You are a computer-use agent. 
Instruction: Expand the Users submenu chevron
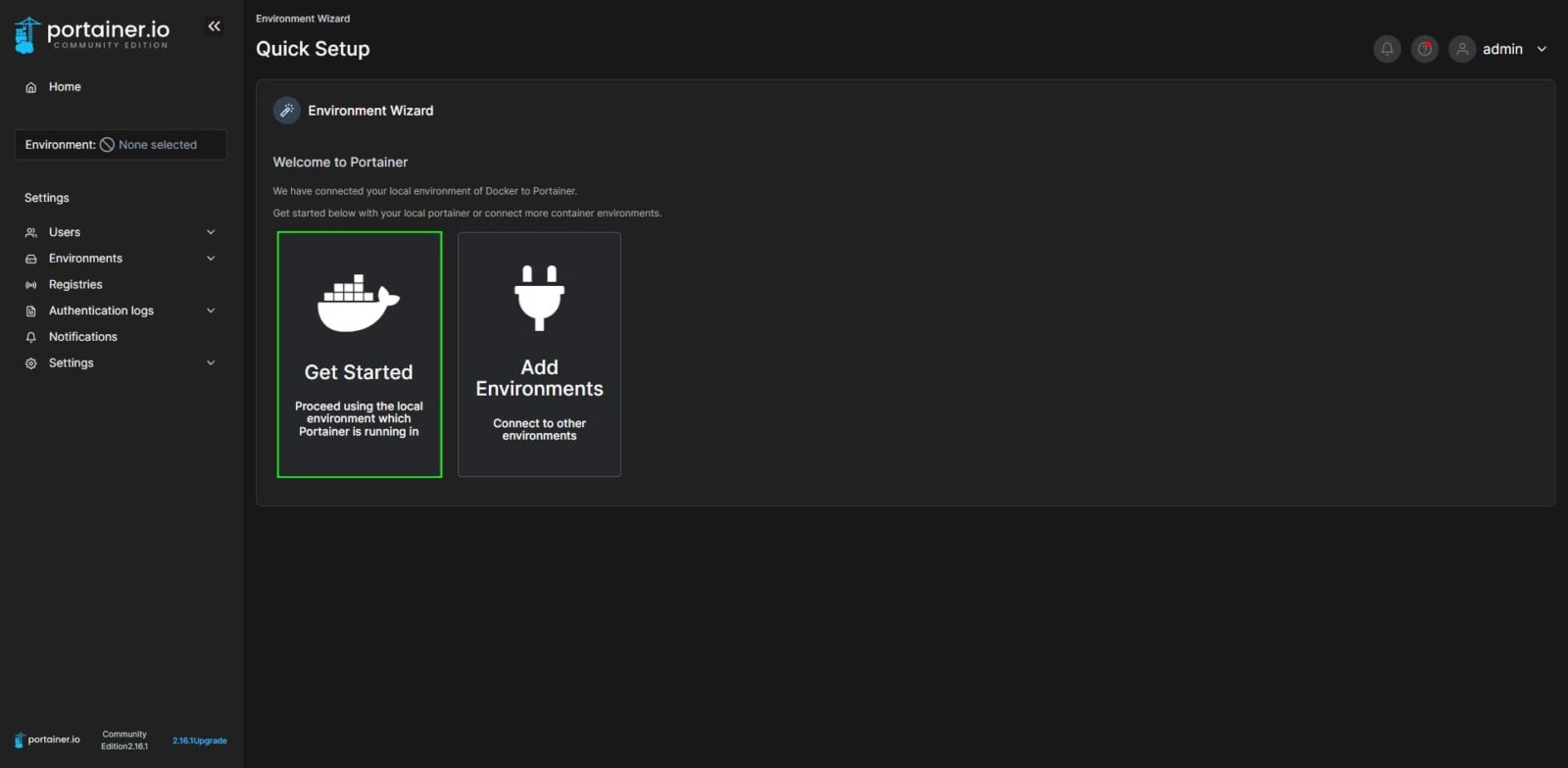click(x=211, y=232)
